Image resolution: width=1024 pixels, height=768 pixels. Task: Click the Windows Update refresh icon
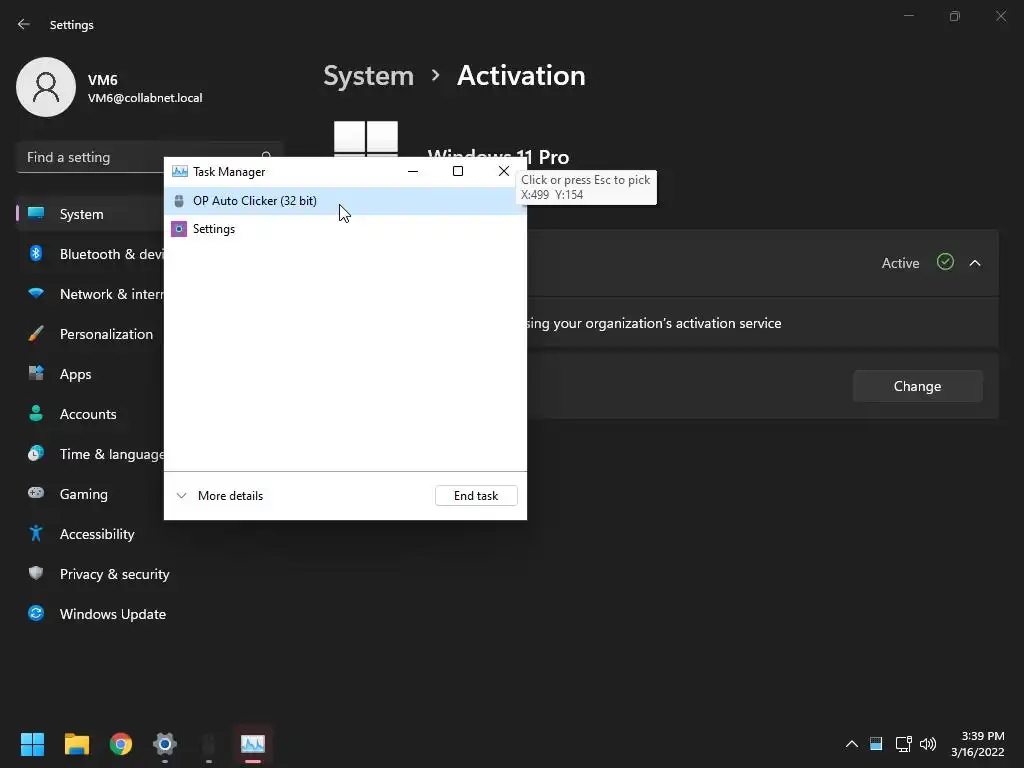36,613
